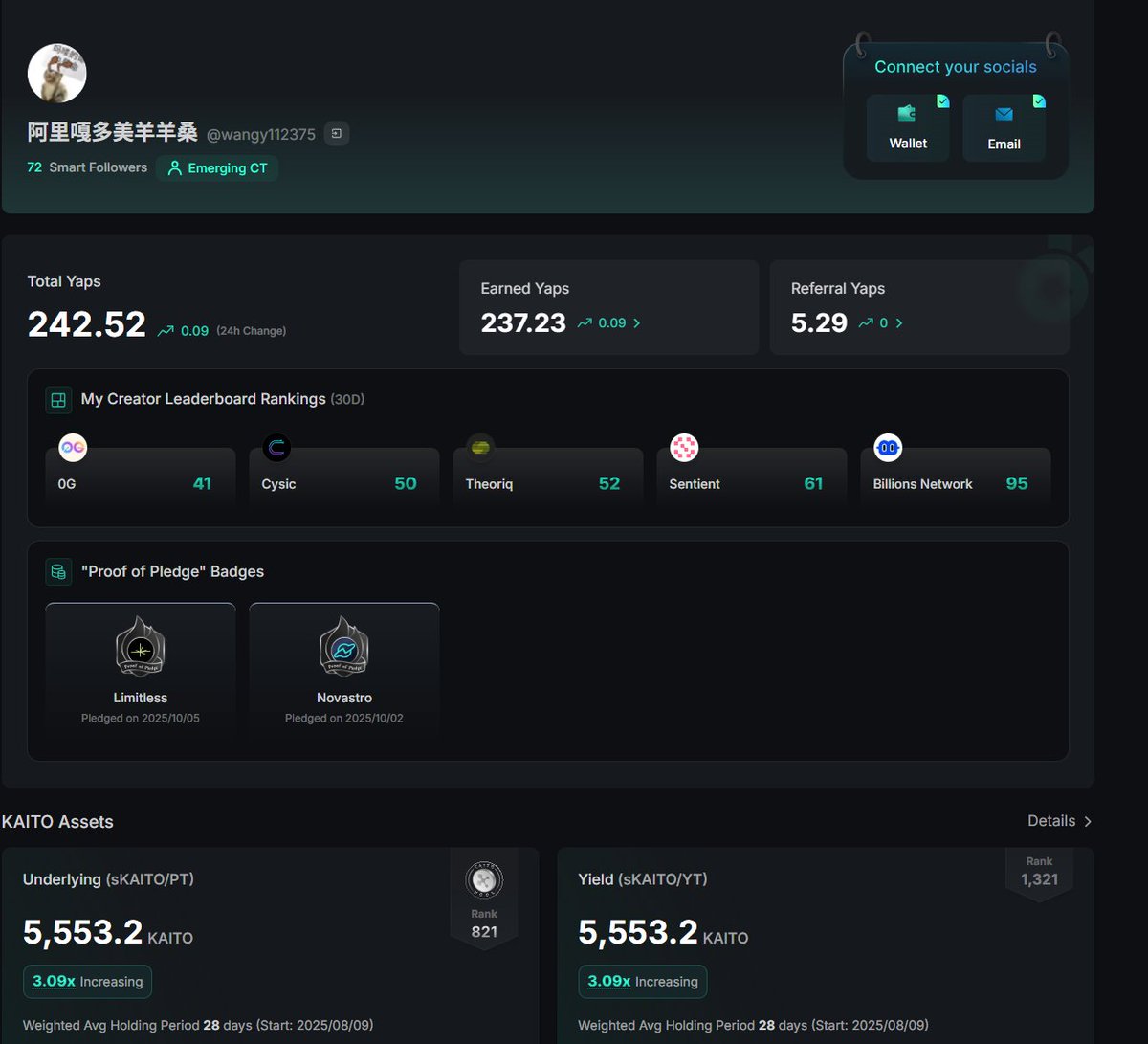Click the profile avatar picture

(57, 73)
